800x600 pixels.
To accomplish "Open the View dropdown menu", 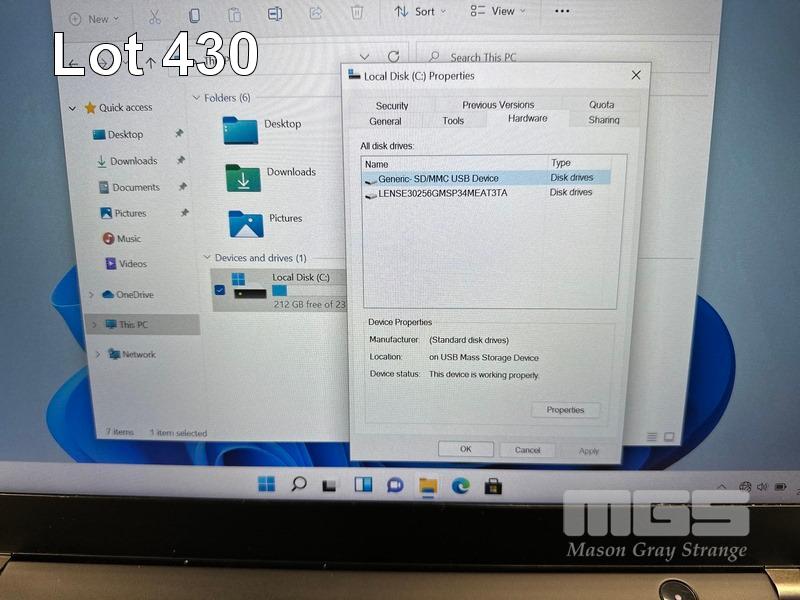I will click(496, 11).
